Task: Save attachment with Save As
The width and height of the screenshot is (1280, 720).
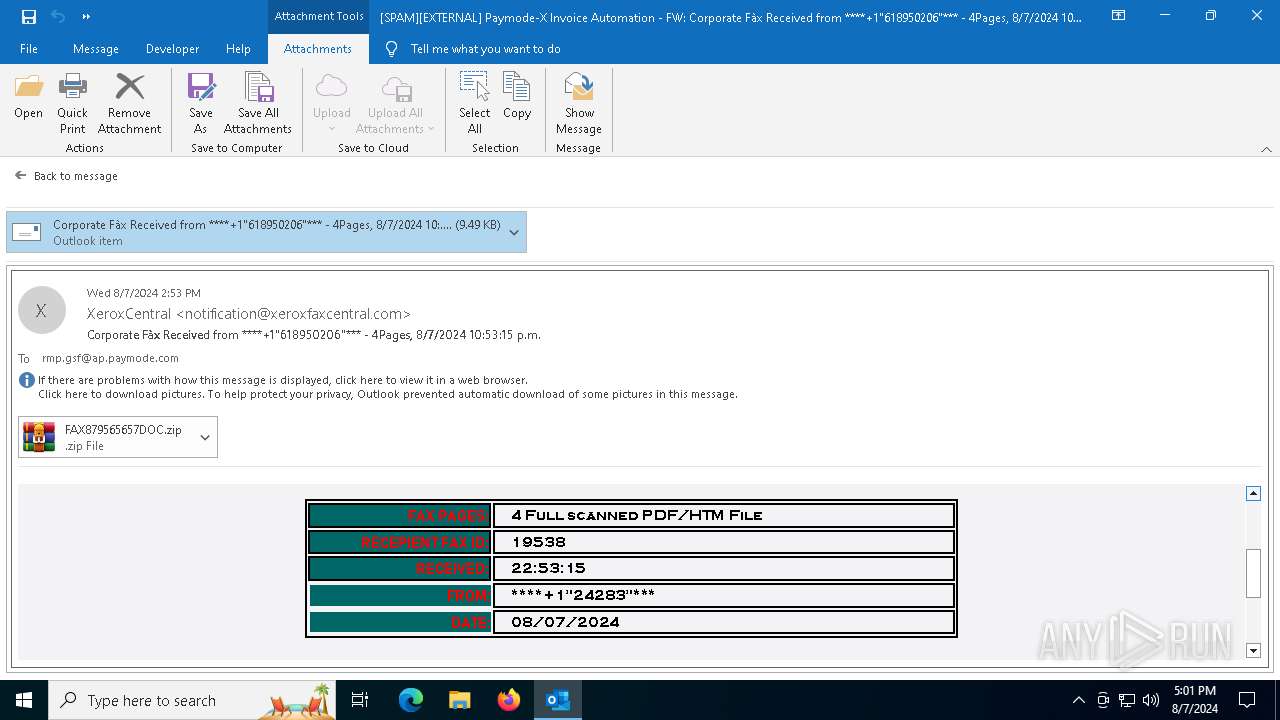Action: coord(200,104)
